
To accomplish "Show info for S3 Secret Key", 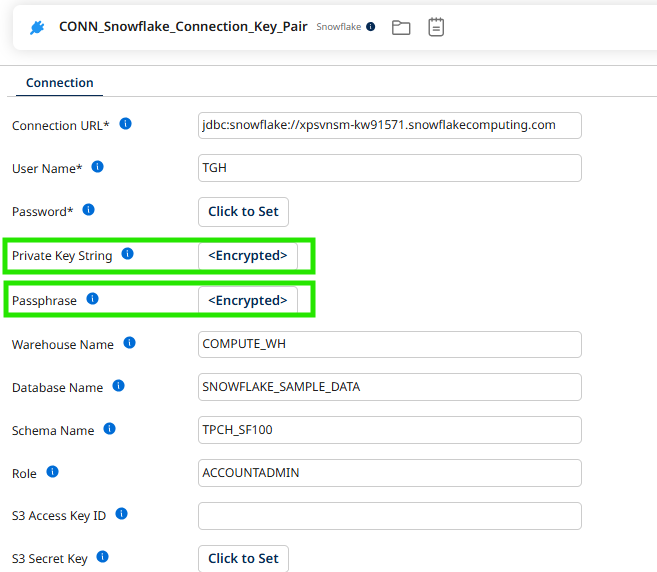I will pos(103,557).
